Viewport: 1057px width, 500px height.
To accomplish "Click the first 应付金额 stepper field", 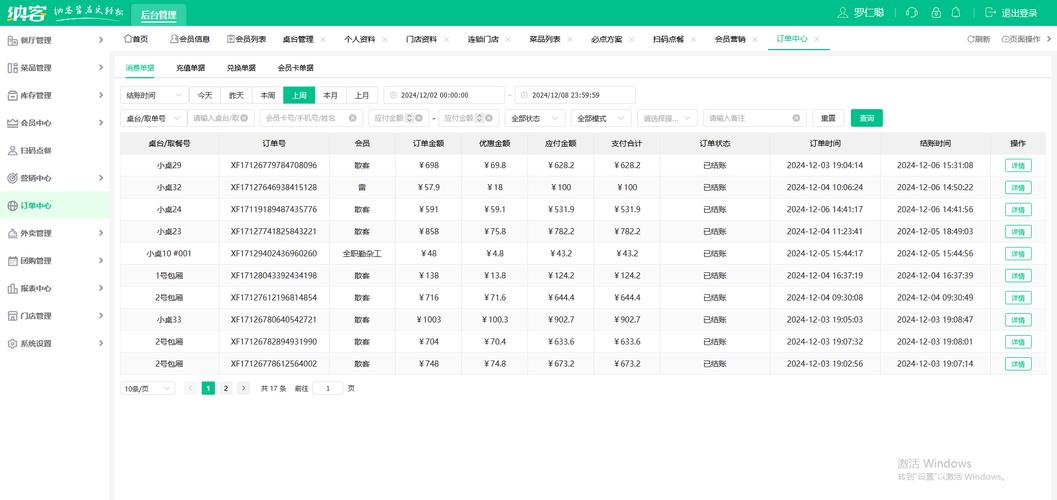I will pos(398,118).
